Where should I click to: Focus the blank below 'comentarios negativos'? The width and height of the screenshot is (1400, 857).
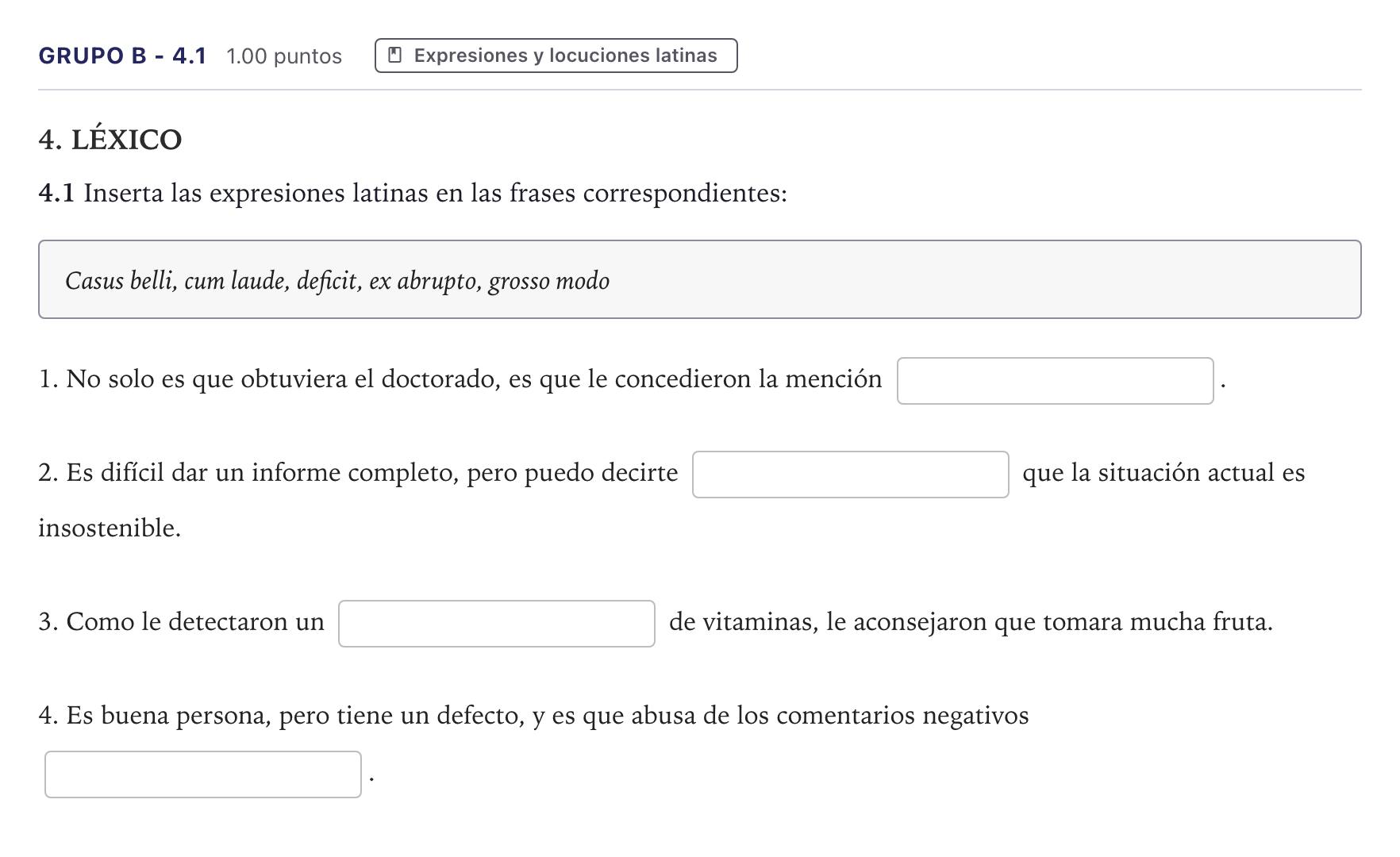202,774
